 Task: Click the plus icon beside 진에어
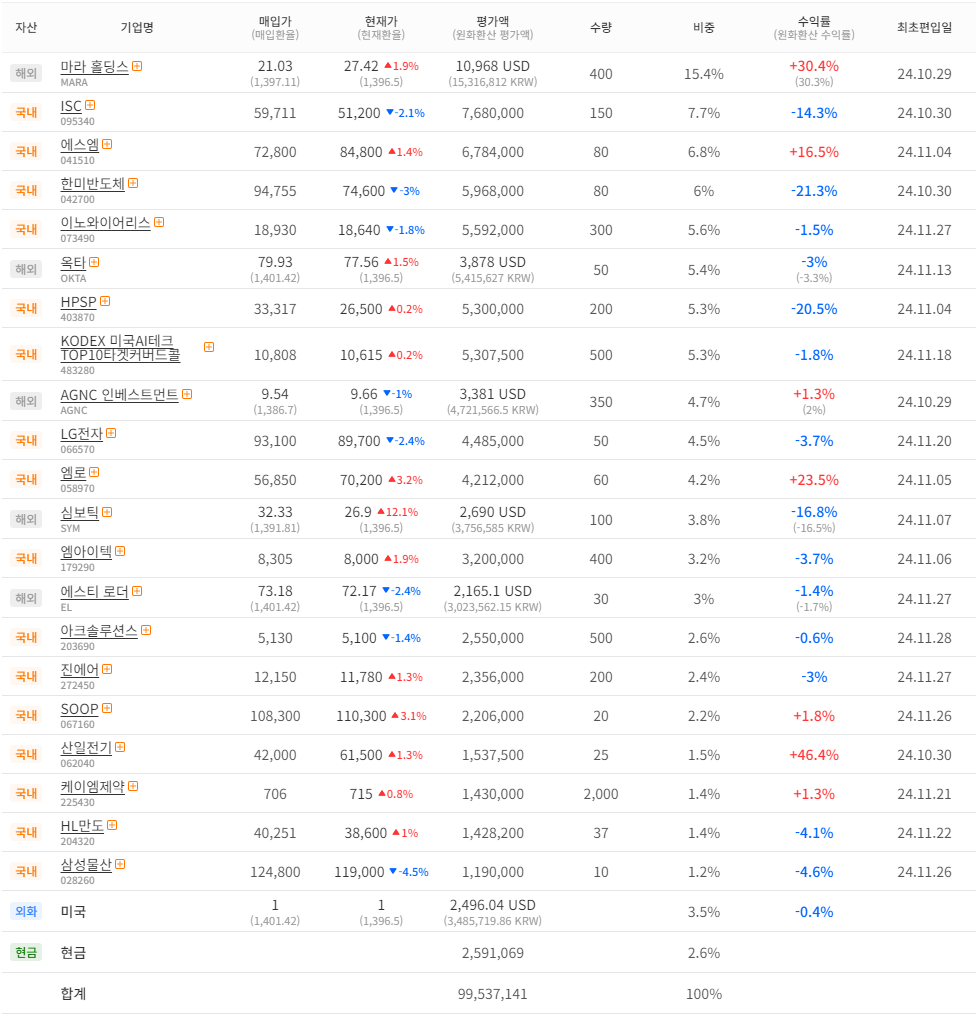[107, 669]
